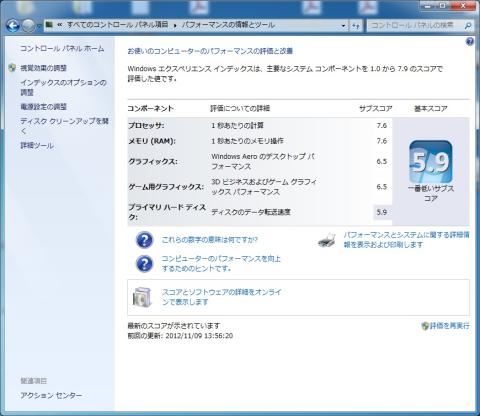This screenshot has width=480, height=416.
Task: Click 評価を再実行 link
Action: click(x=449, y=326)
